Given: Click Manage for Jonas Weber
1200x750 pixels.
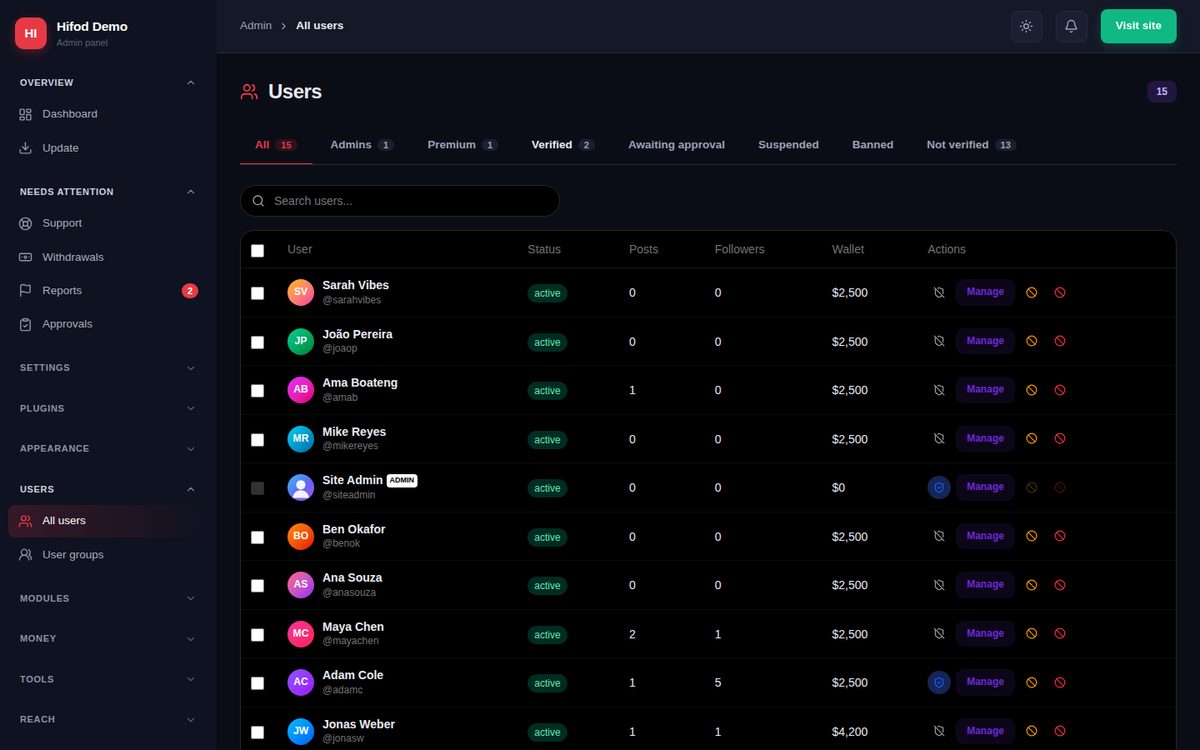Looking at the screenshot, I should 985,731.
